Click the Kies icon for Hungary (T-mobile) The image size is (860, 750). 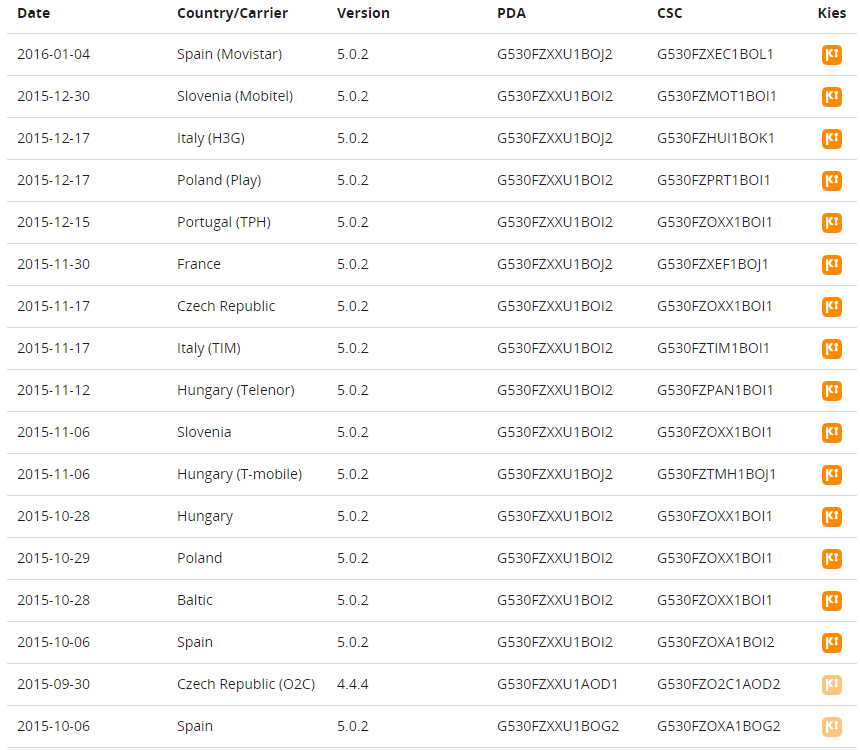click(x=831, y=475)
